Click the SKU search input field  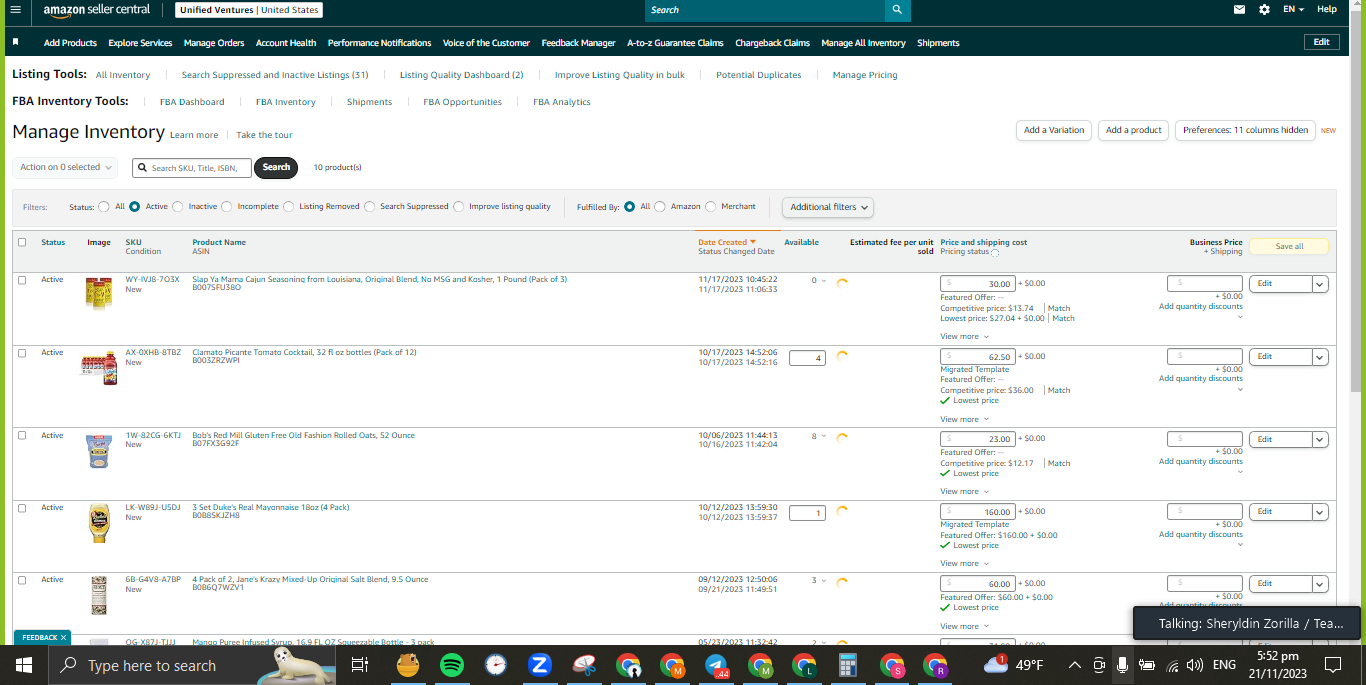coord(192,168)
